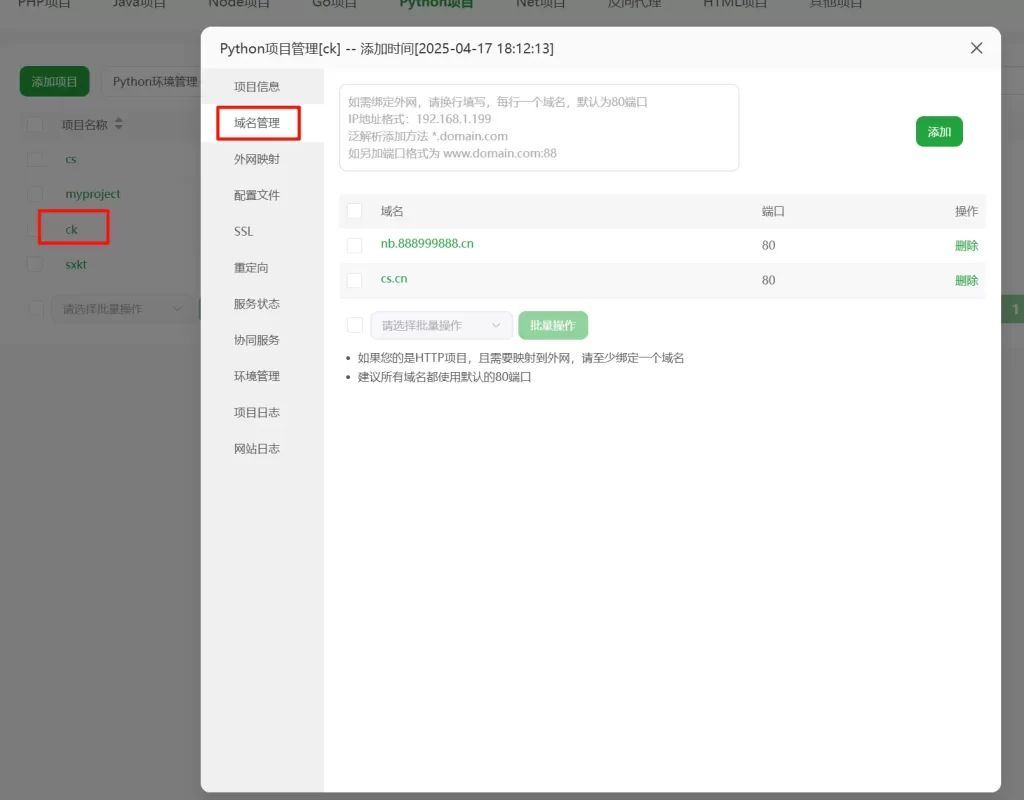Select the header checkbox above the domain list
This screenshot has width=1024, height=800.
(x=355, y=211)
